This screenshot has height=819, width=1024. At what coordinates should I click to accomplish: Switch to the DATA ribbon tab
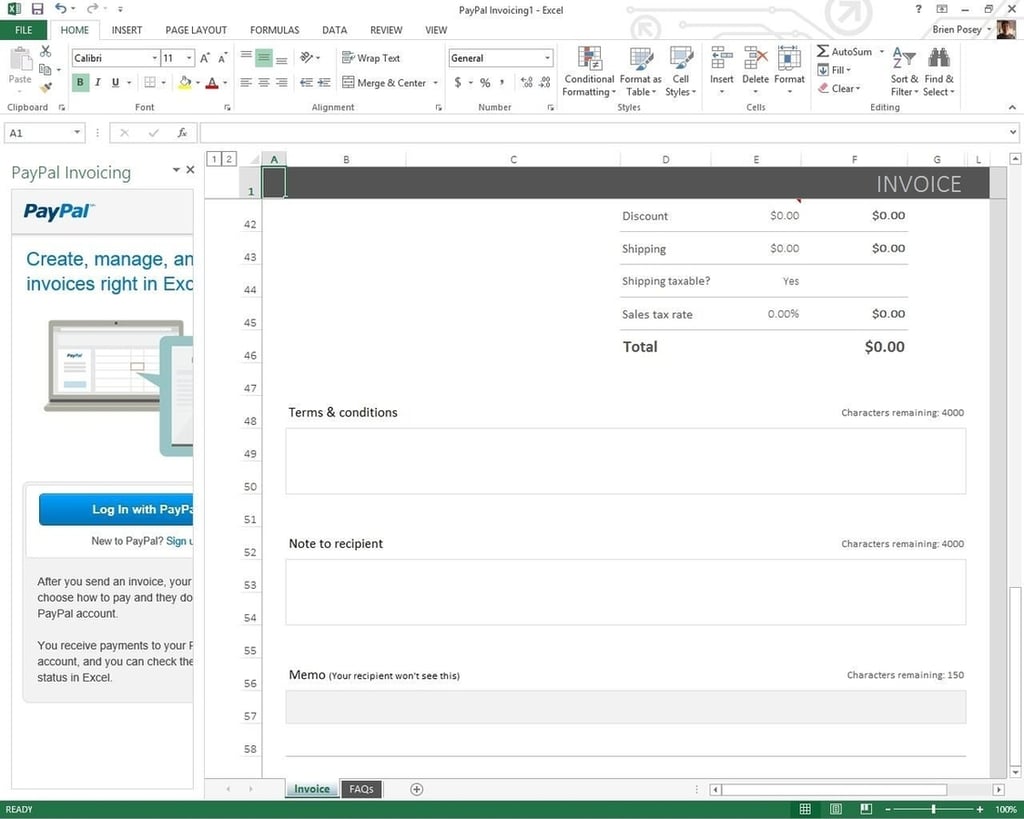pos(334,30)
